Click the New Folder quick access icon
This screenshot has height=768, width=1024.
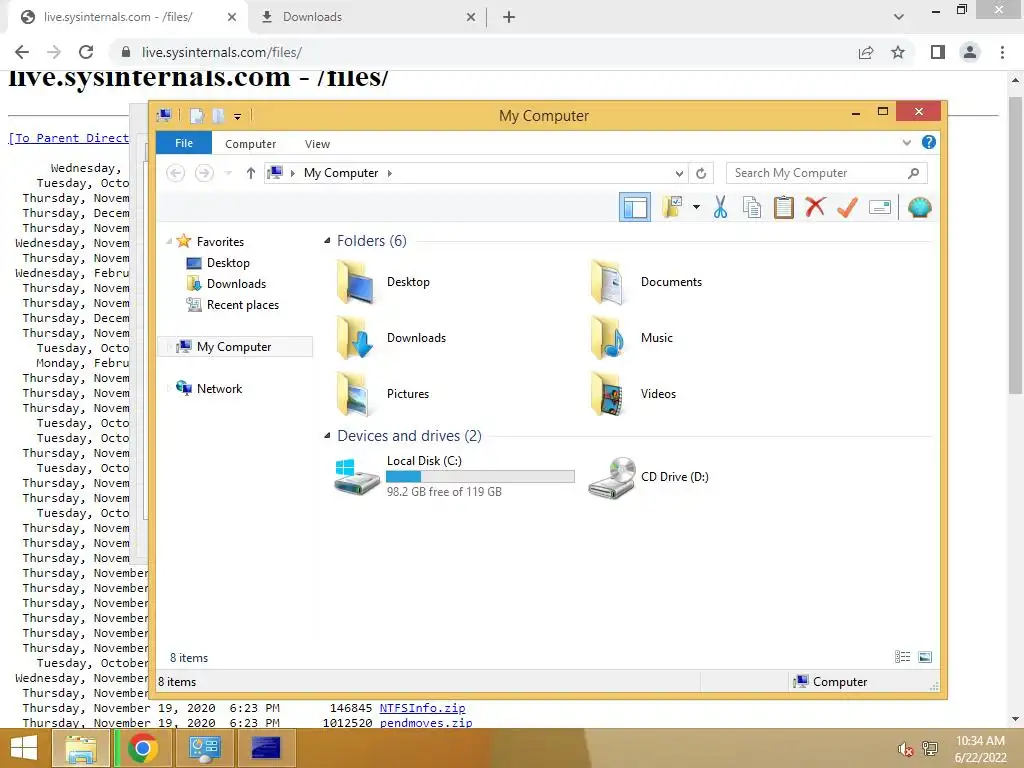tap(217, 116)
